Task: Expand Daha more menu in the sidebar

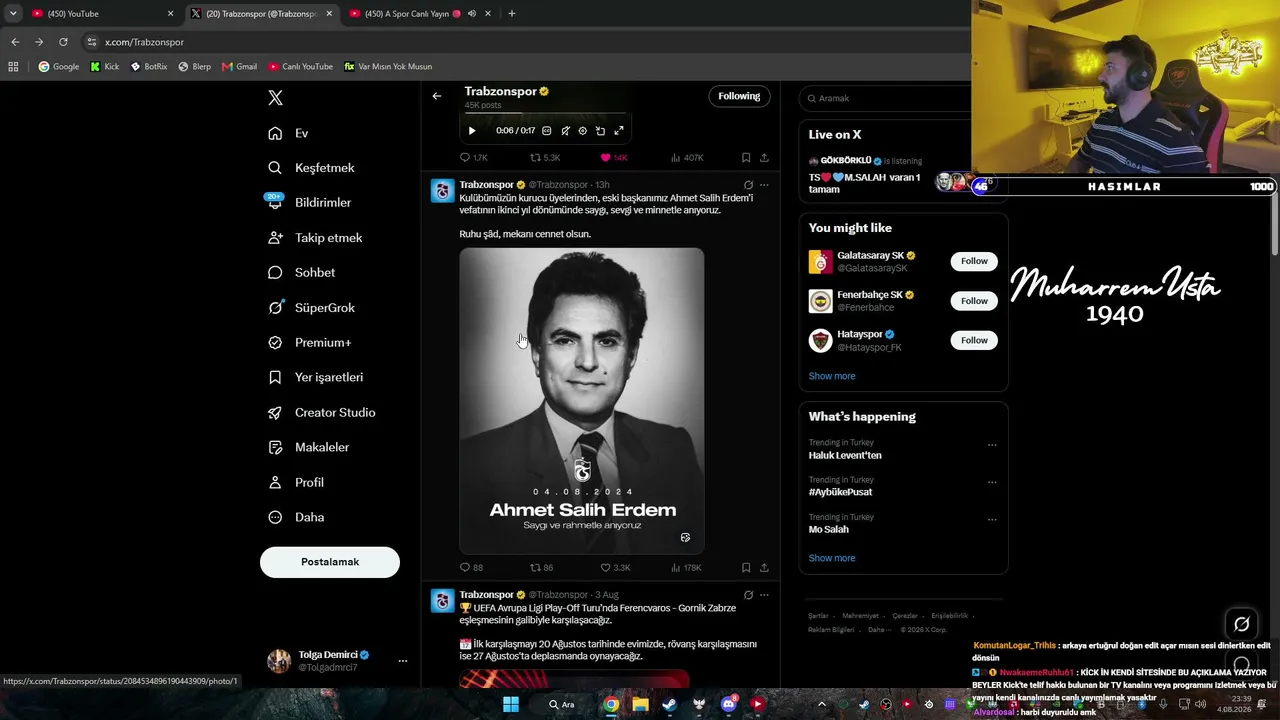Action: click(x=296, y=517)
